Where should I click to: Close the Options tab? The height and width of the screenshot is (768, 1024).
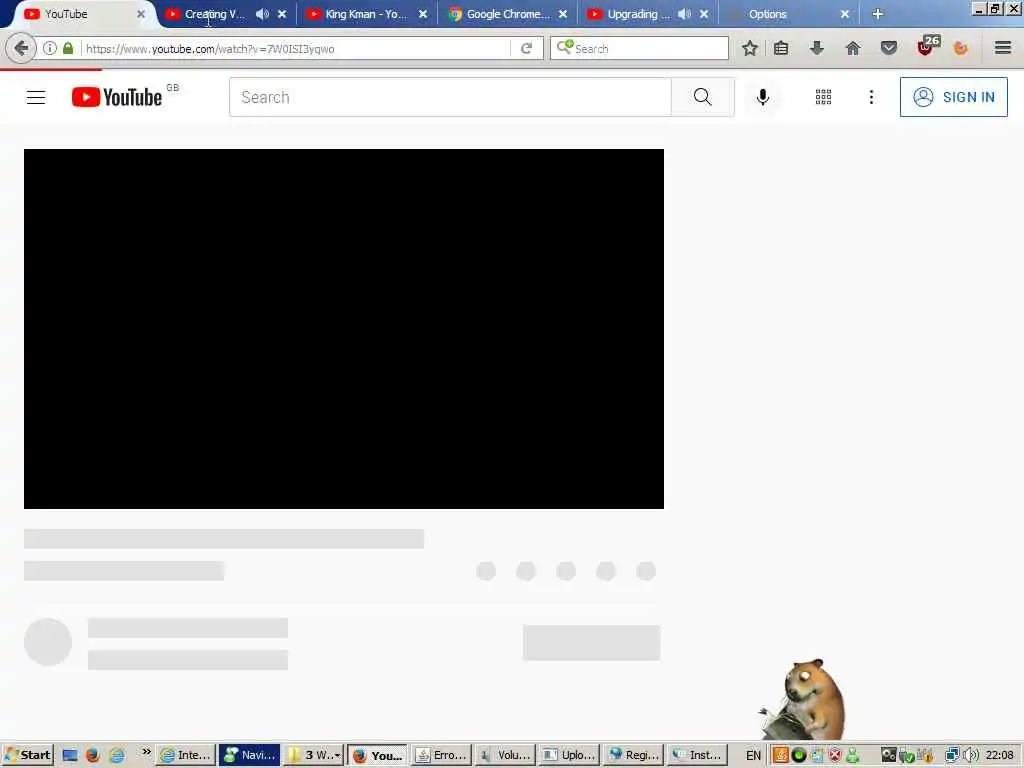click(845, 14)
